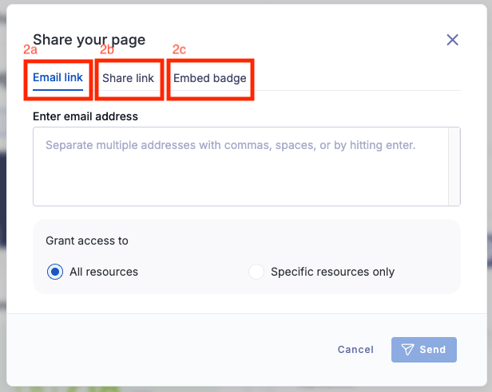Select the All resources radio button

click(55, 272)
